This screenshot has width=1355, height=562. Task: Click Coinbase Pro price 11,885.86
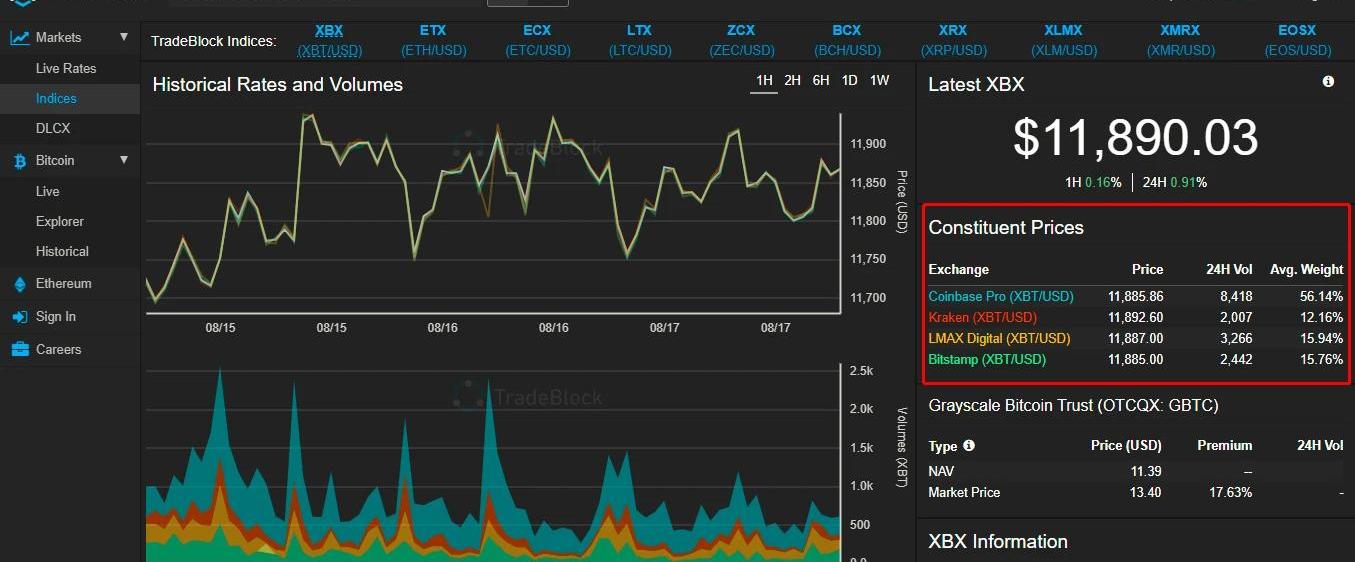tap(1135, 297)
